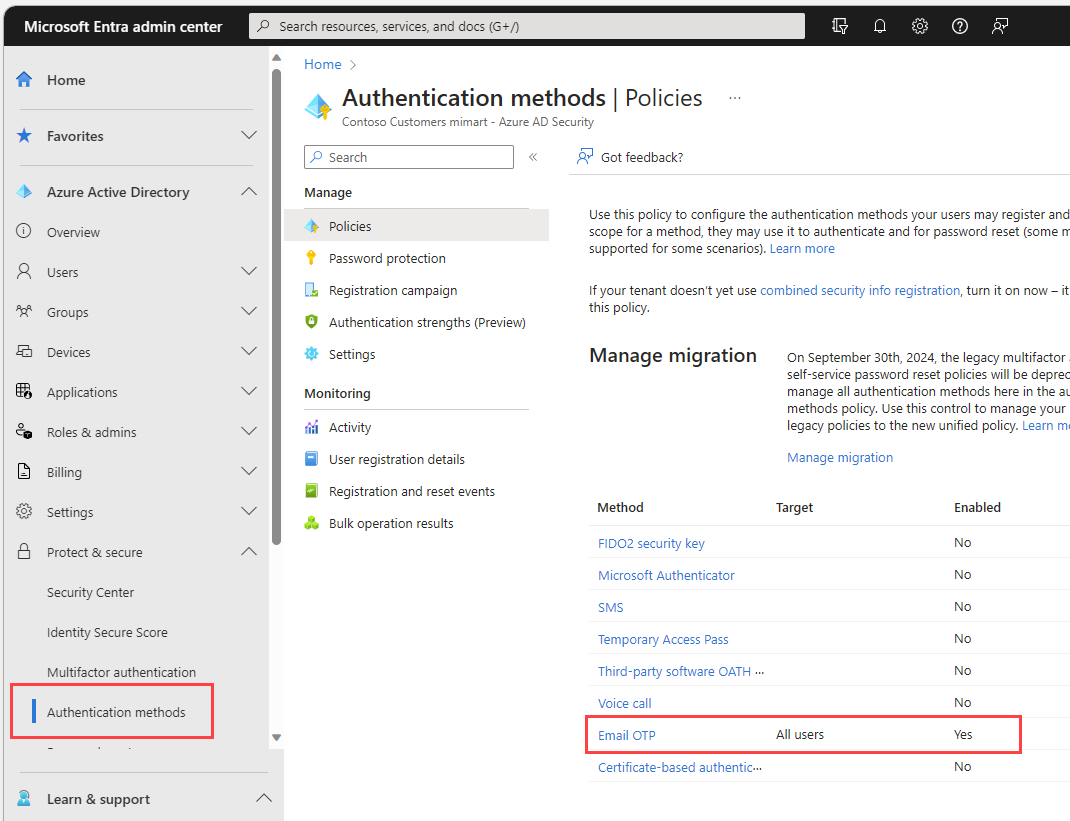Open the Cloud Shell portal icon
The image size is (1070, 821).
tap(840, 26)
